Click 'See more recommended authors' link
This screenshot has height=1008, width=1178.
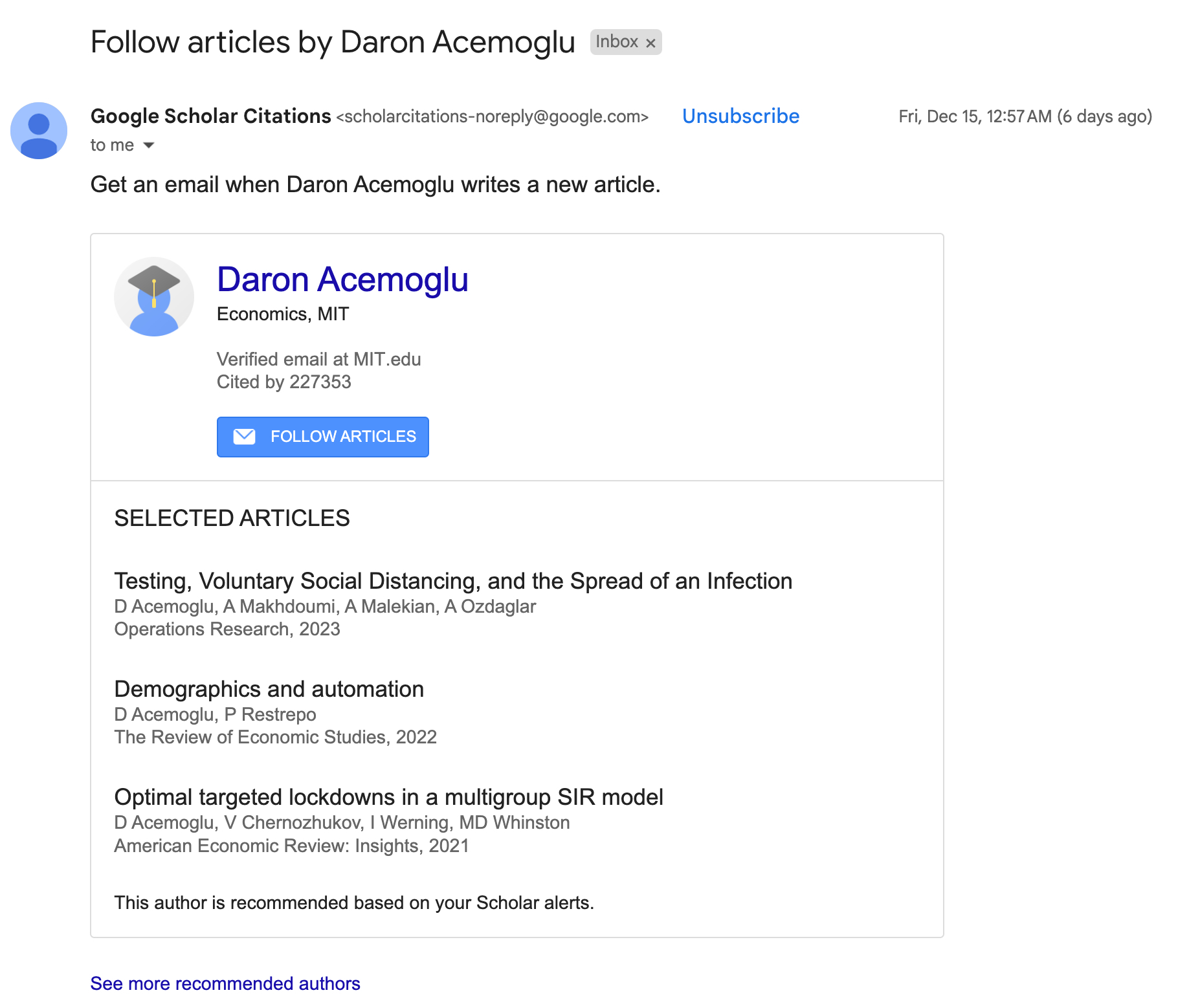[x=225, y=983]
